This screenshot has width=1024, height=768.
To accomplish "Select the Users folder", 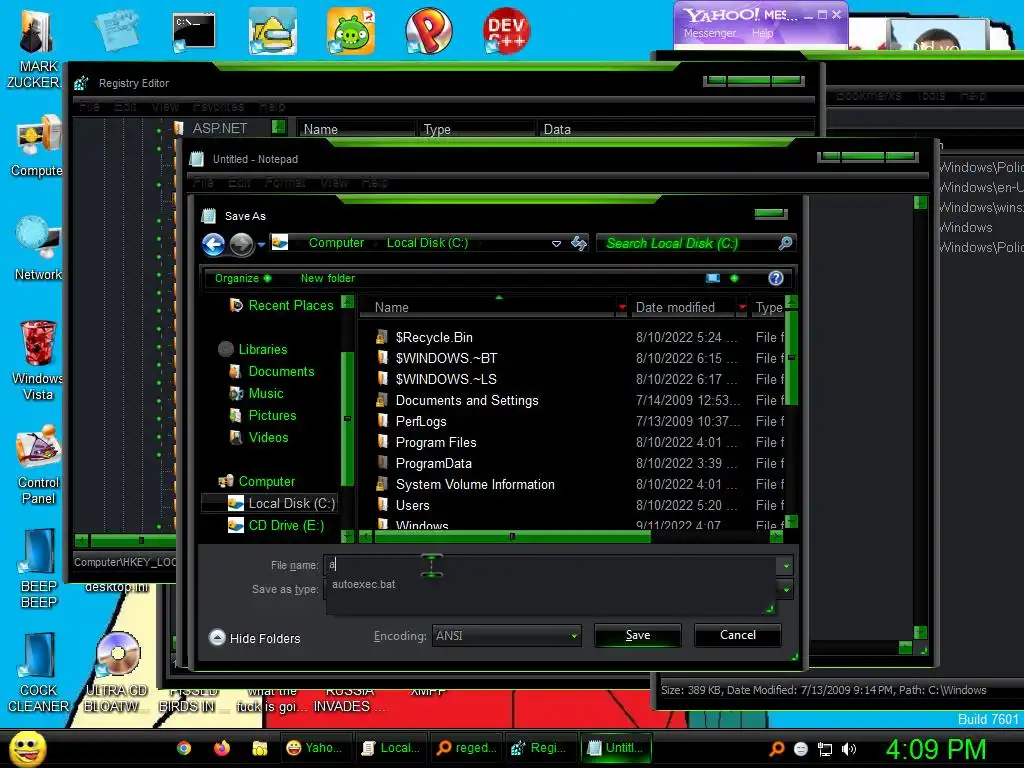I will [x=412, y=505].
